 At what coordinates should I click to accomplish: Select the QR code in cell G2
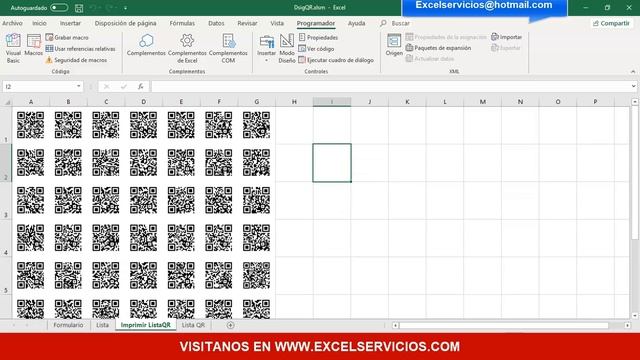(x=256, y=163)
